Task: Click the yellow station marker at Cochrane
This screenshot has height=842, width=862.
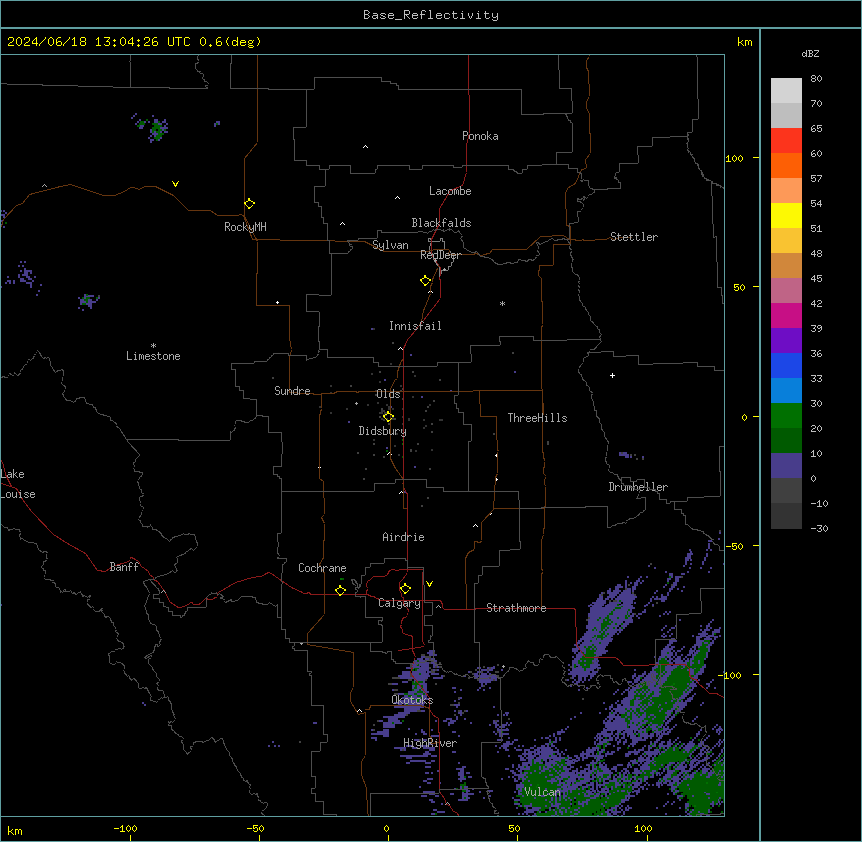Action: point(340,590)
